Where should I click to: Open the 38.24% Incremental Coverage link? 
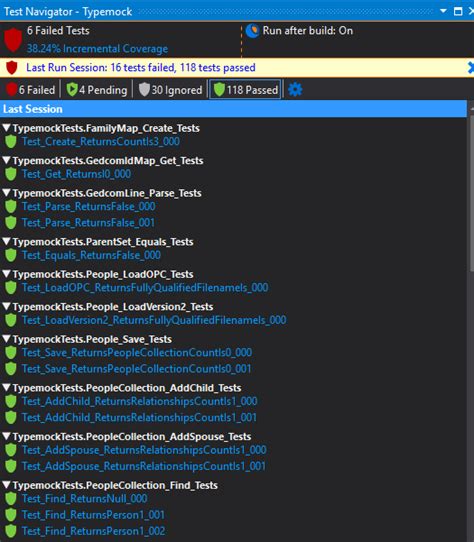97,49
